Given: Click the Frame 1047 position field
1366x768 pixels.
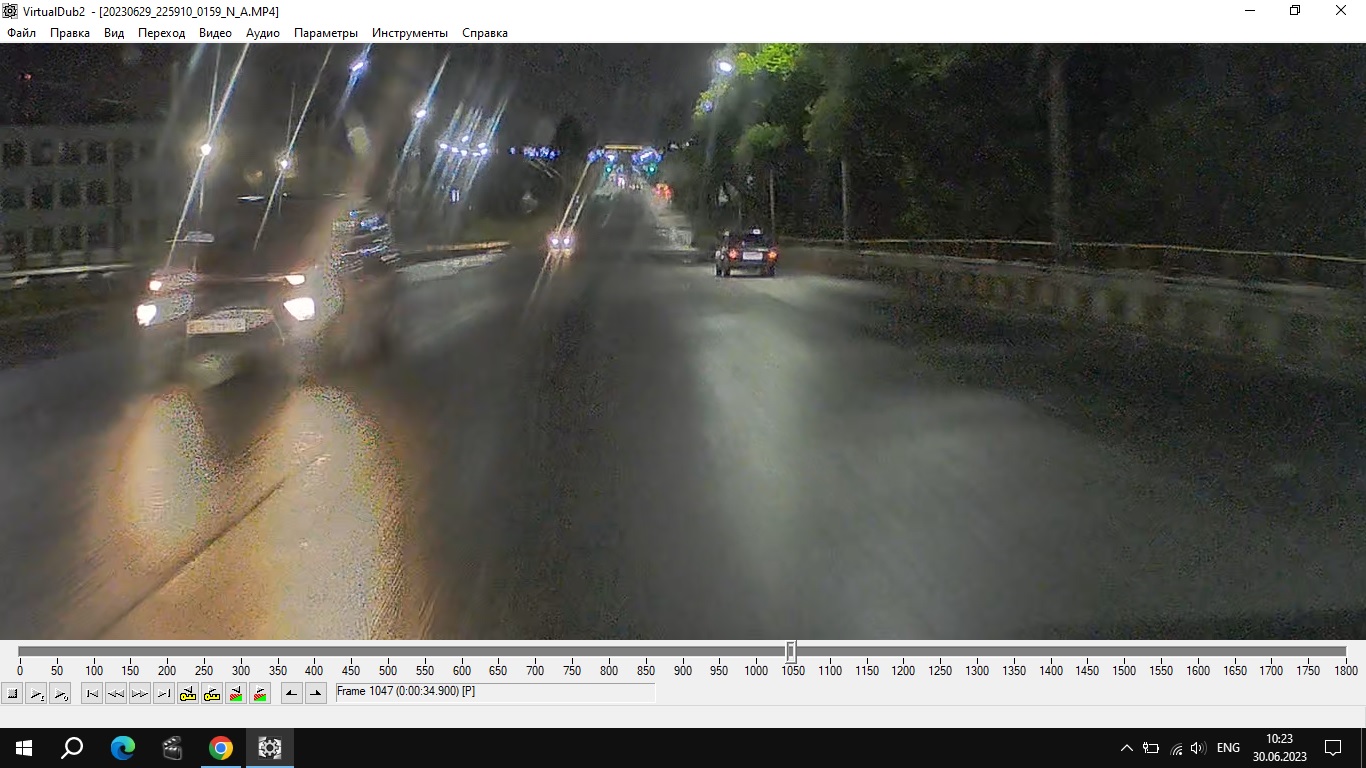Looking at the screenshot, I should pyautogui.click(x=495, y=692).
